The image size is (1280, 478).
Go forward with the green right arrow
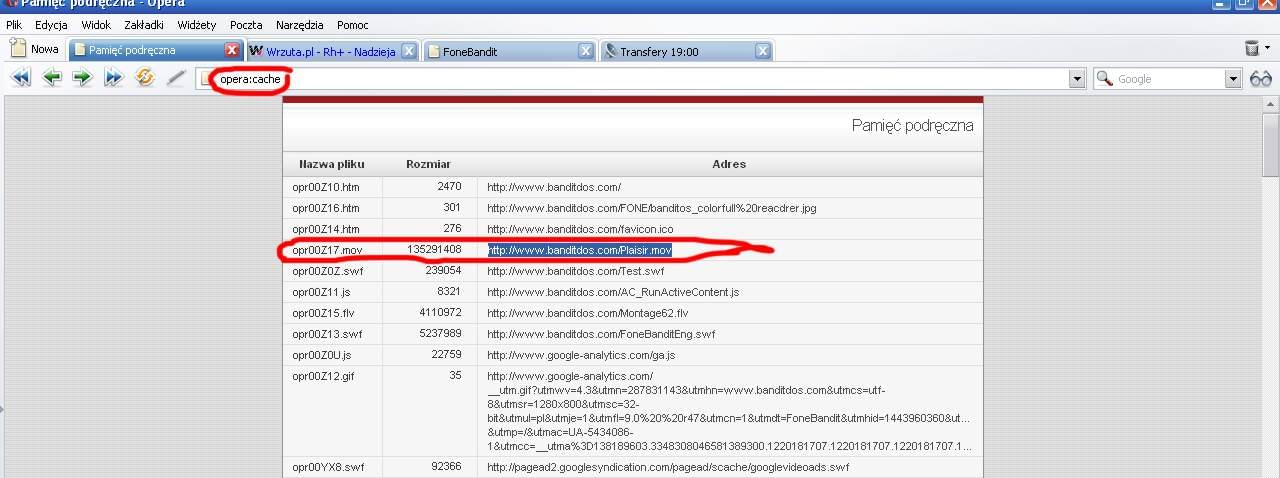click(x=82, y=78)
